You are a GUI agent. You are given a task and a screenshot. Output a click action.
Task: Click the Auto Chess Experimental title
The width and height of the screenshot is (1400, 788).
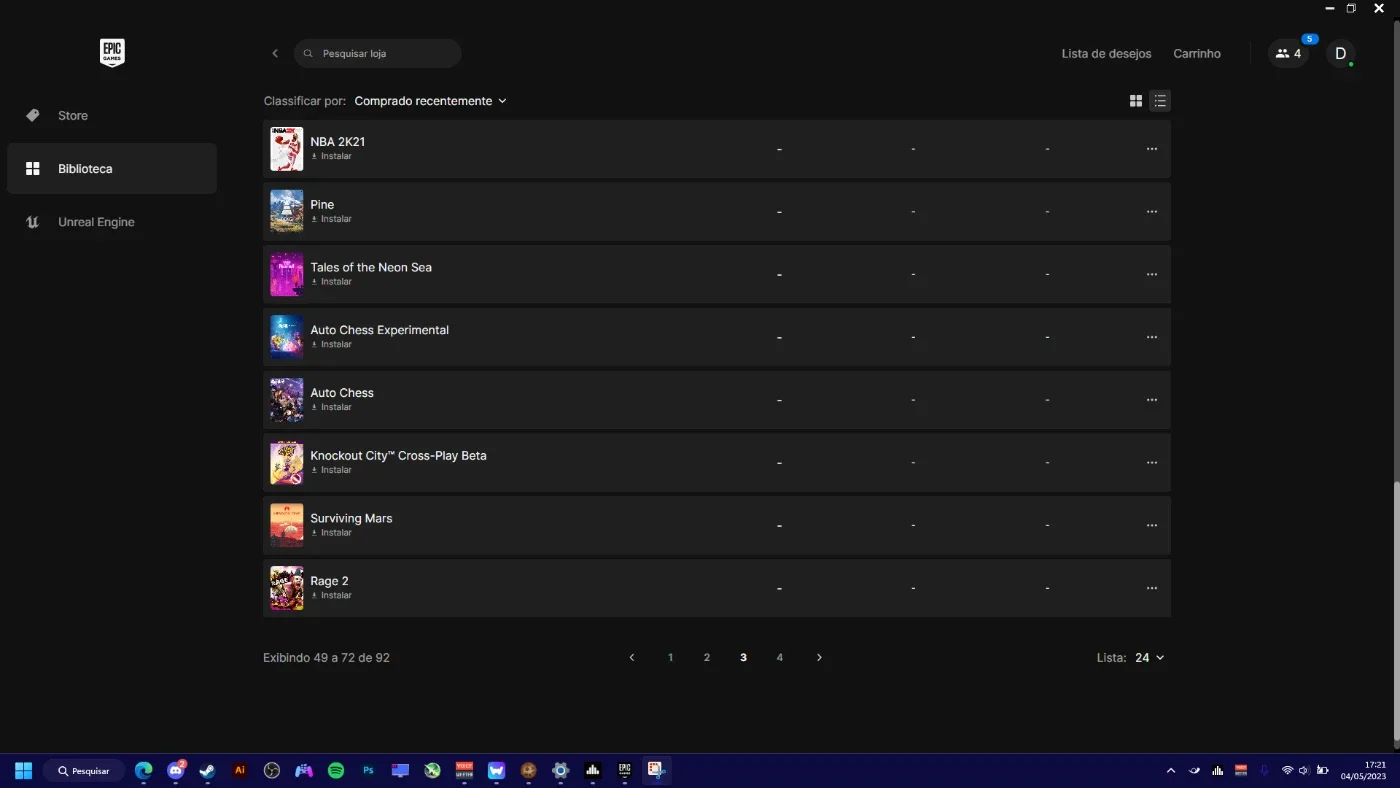click(379, 330)
